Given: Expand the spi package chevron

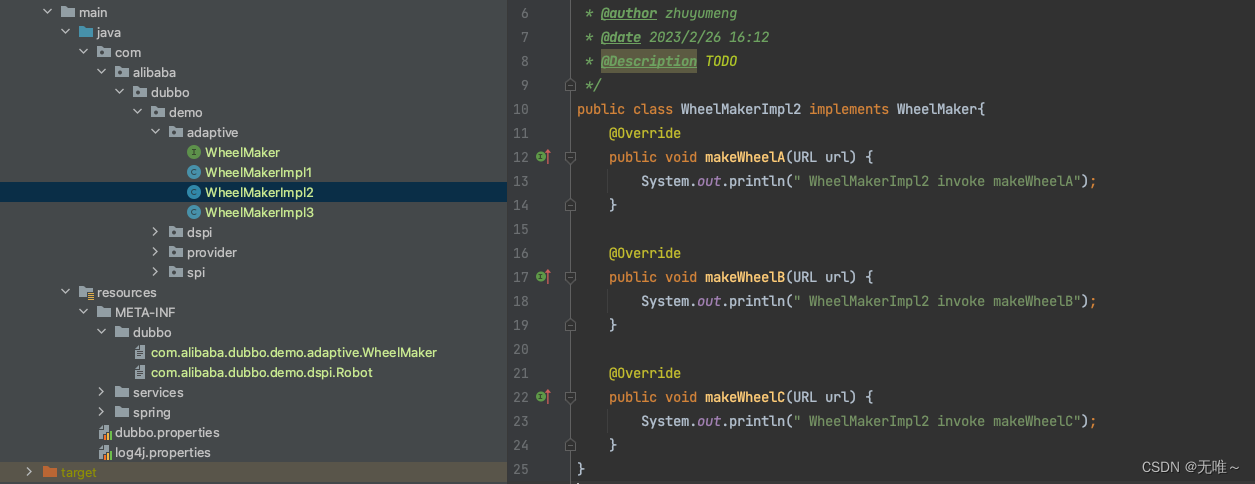Looking at the screenshot, I should (x=155, y=272).
